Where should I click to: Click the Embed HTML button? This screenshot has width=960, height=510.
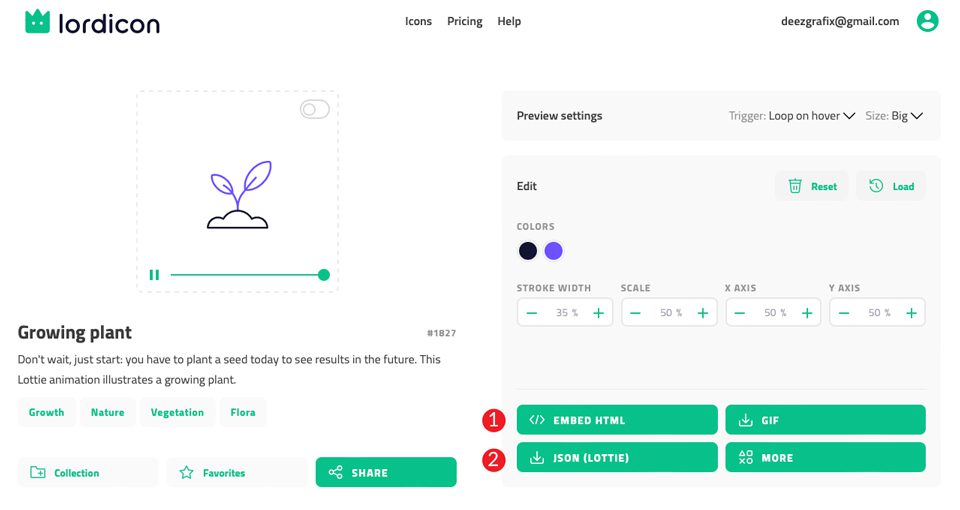pyautogui.click(x=617, y=420)
